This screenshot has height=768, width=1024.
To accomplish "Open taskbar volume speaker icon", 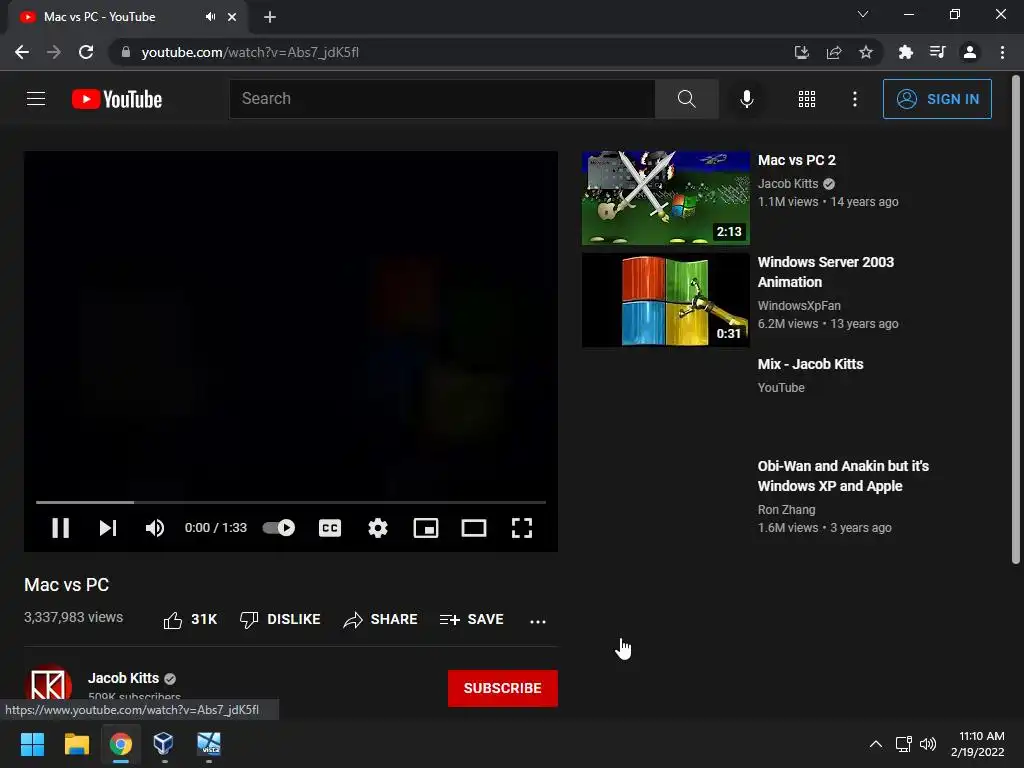I will [x=927, y=743].
